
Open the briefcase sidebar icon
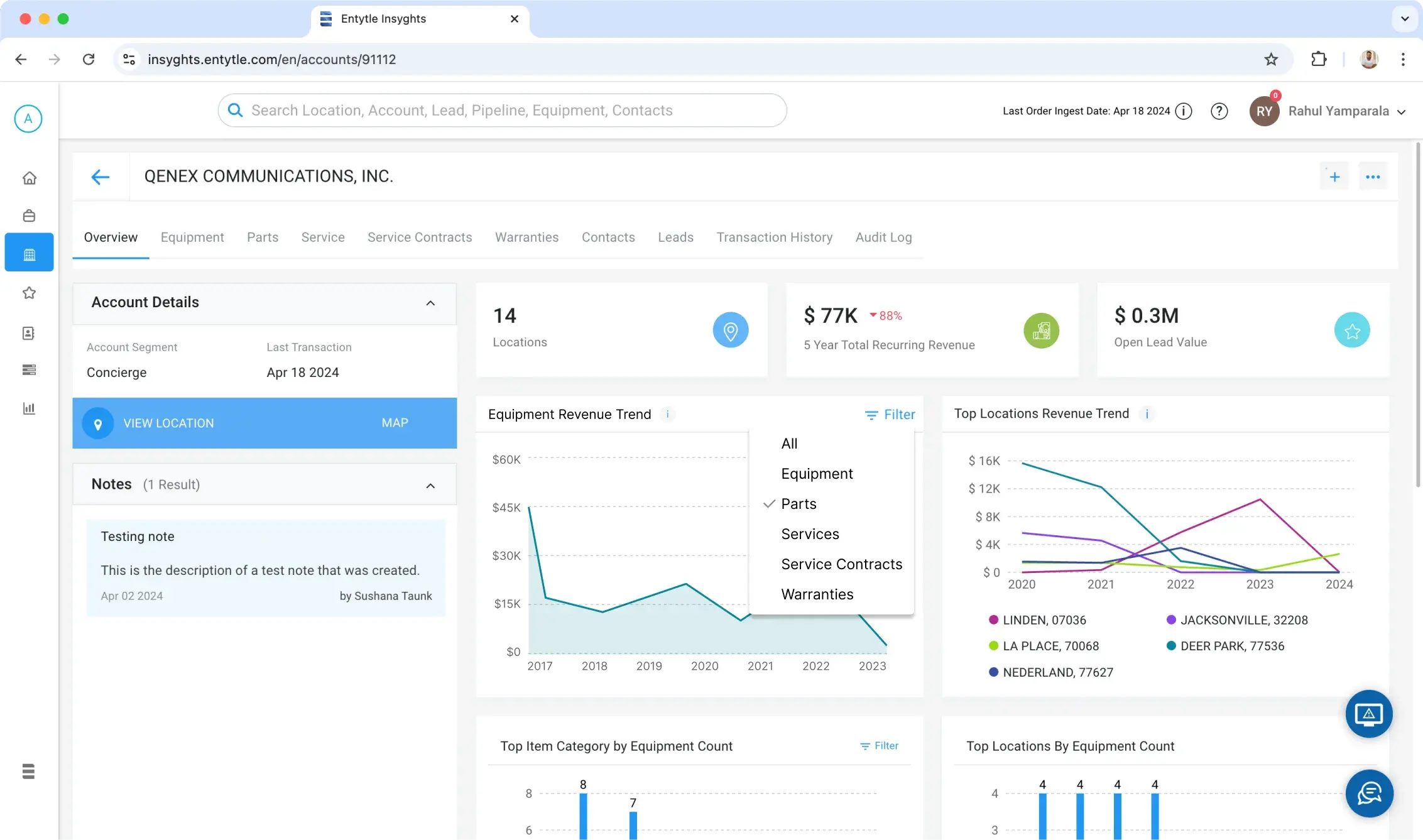(29, 216)
